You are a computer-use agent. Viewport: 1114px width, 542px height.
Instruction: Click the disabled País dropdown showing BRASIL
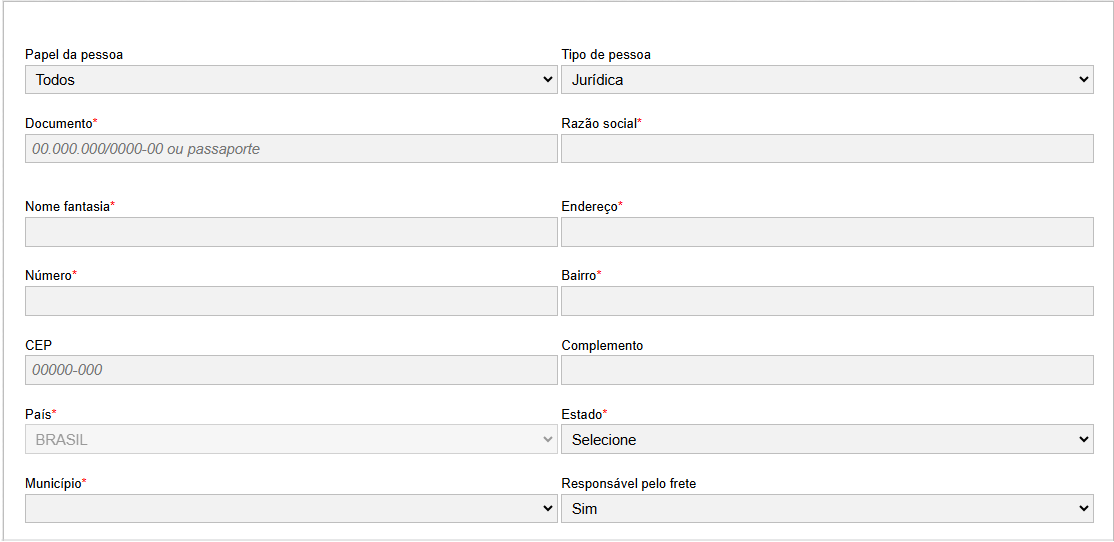tap(290, 439)
